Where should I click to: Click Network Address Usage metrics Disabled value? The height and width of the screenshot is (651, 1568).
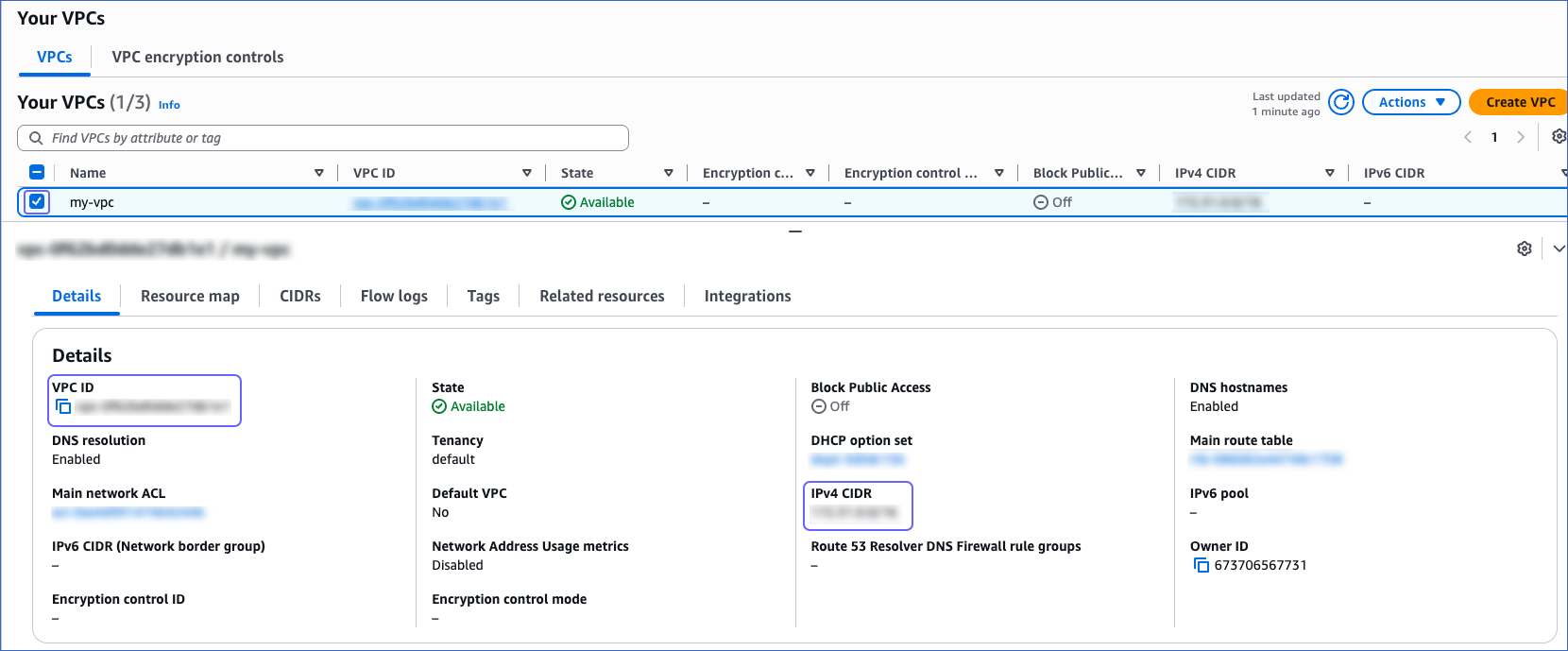[457, 565]
